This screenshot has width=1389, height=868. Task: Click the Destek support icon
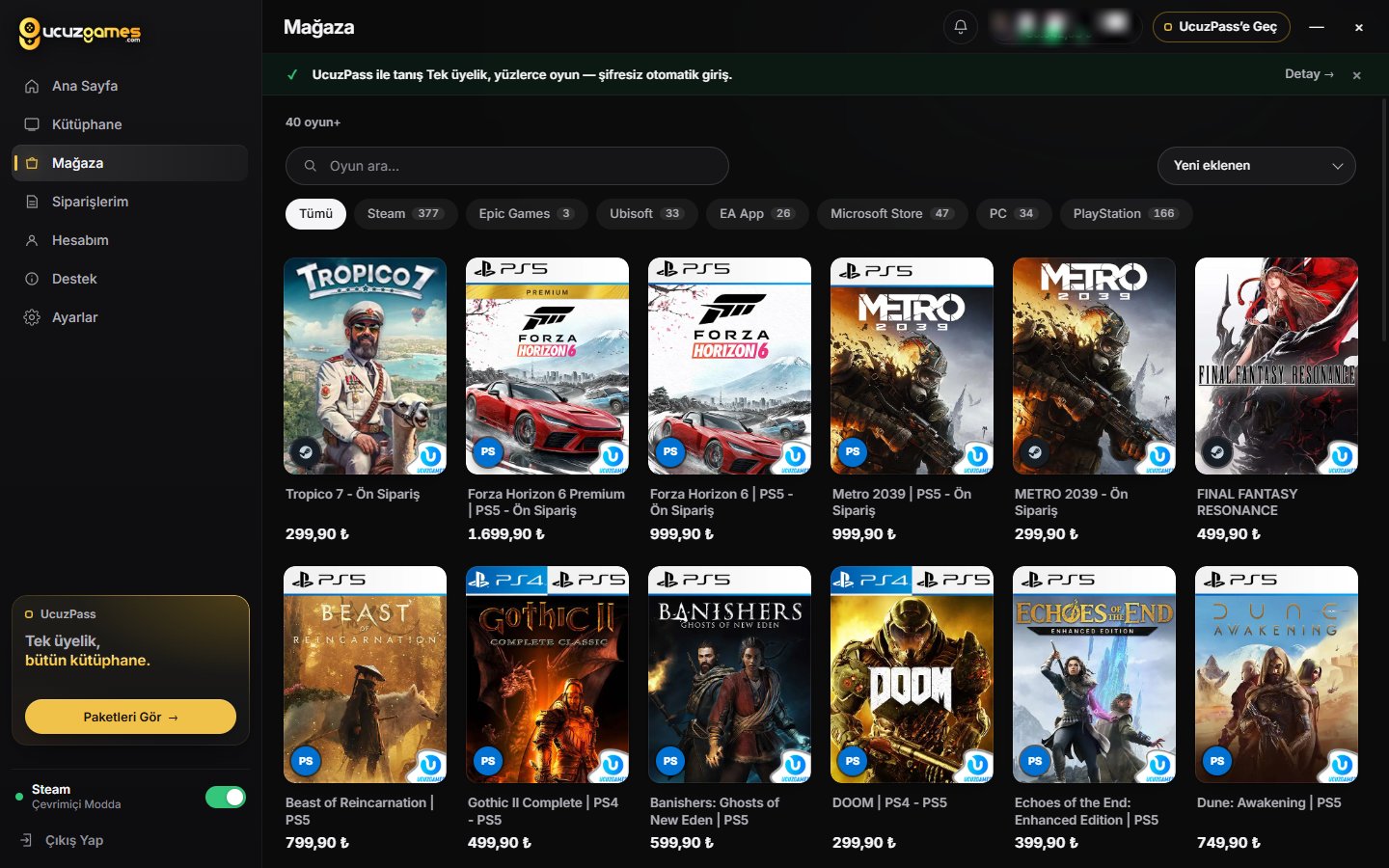32,279
